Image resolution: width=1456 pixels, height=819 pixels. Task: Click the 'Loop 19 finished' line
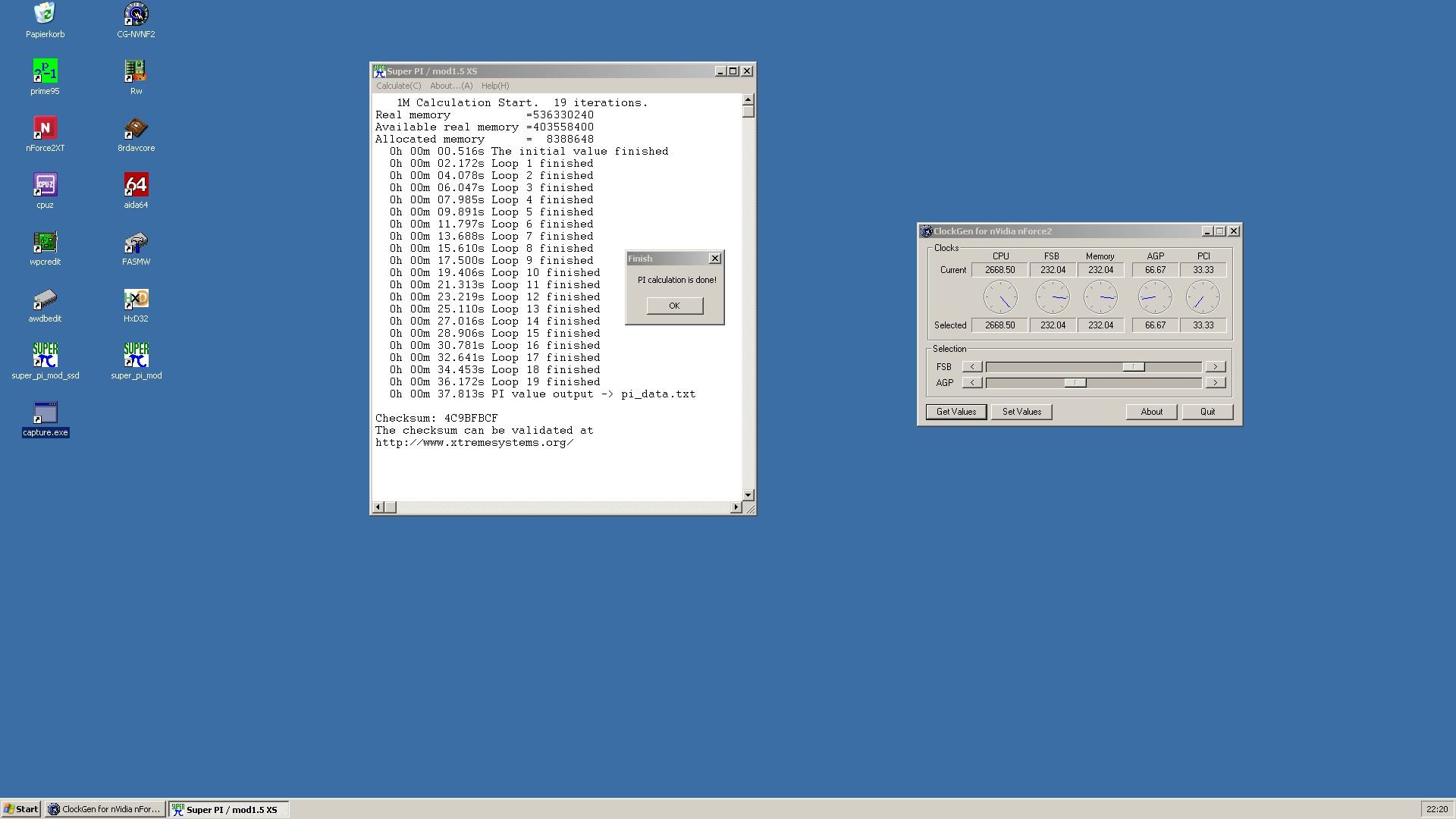click(494, 382)
